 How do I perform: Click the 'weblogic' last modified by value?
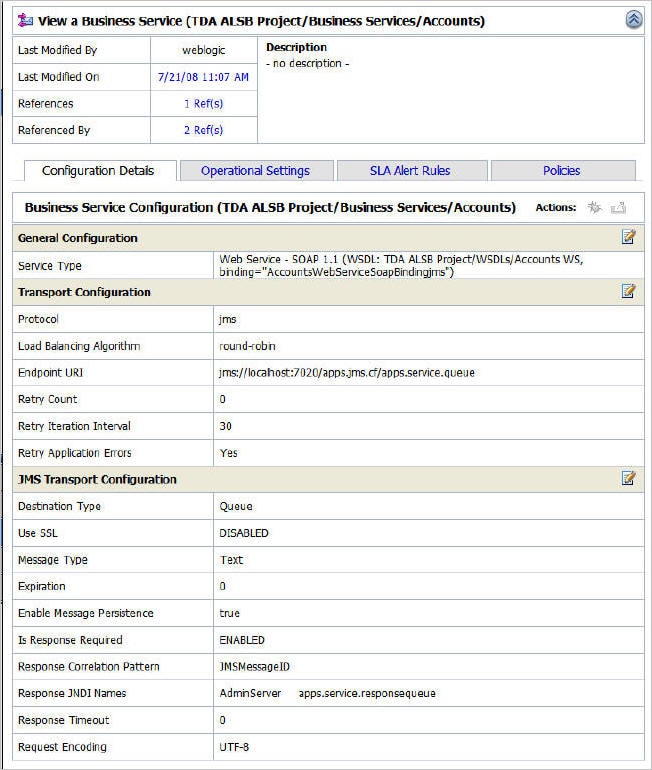click(x=204, y=50)
